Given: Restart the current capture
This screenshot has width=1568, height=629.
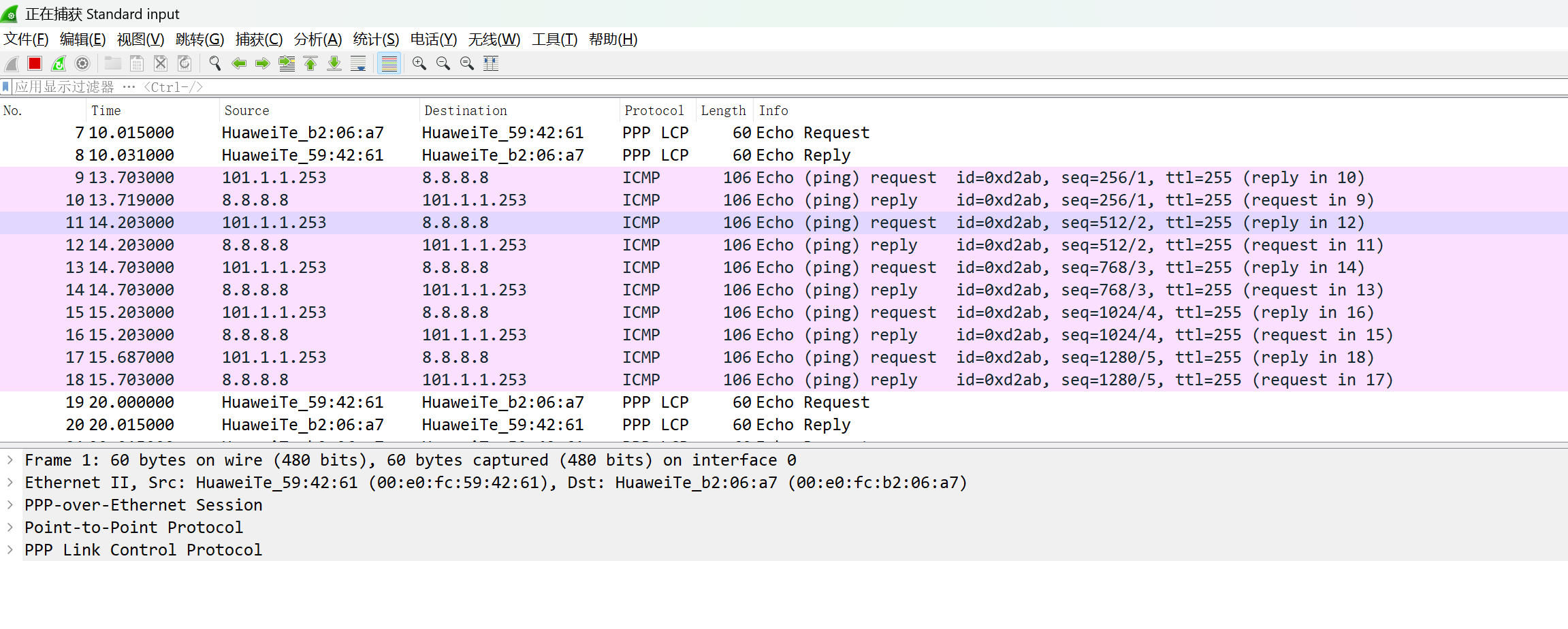Looking at the screenshot, I should pos(59,63).
